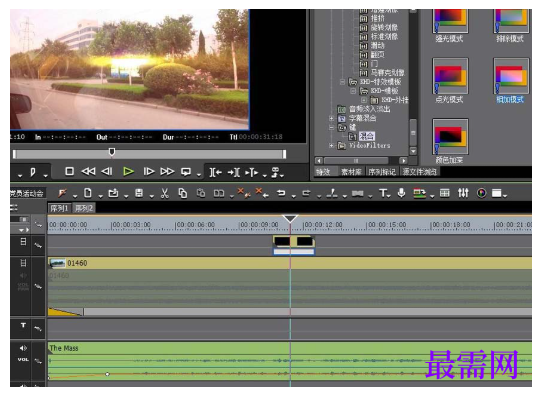Click the Ripple delete X-arrow icon
537x396 pixels.
tap(262, 193)
